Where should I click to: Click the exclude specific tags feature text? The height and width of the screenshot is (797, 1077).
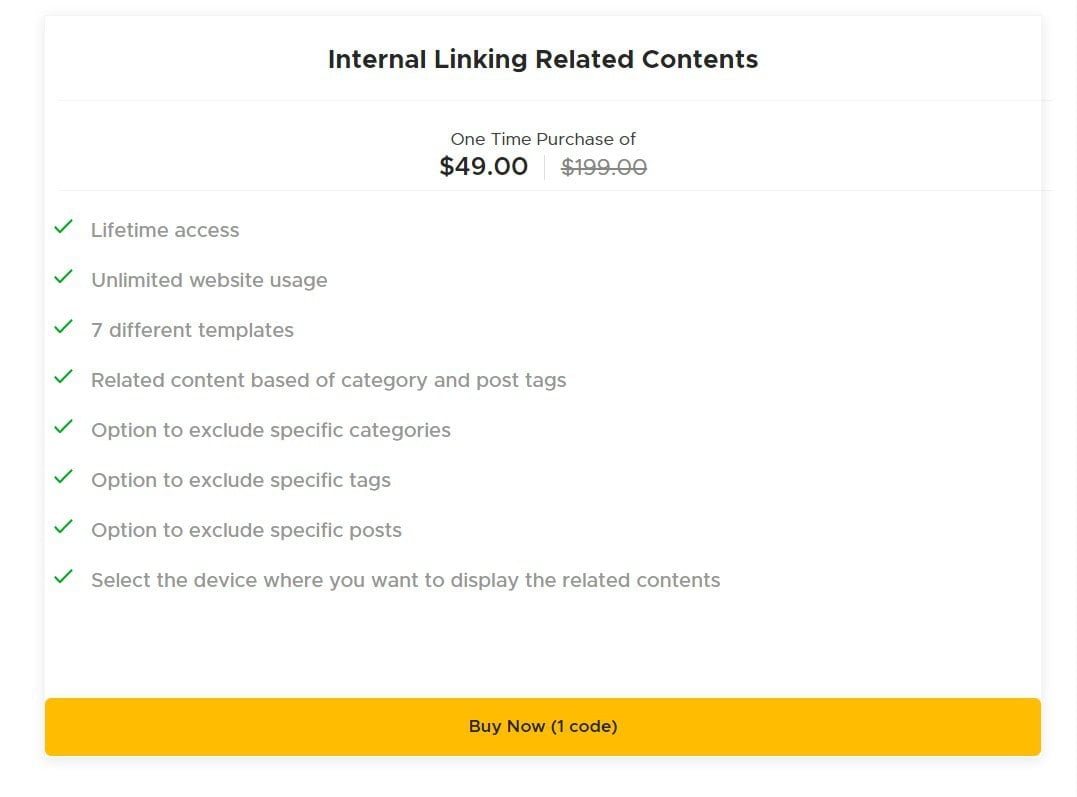(240, 480)
